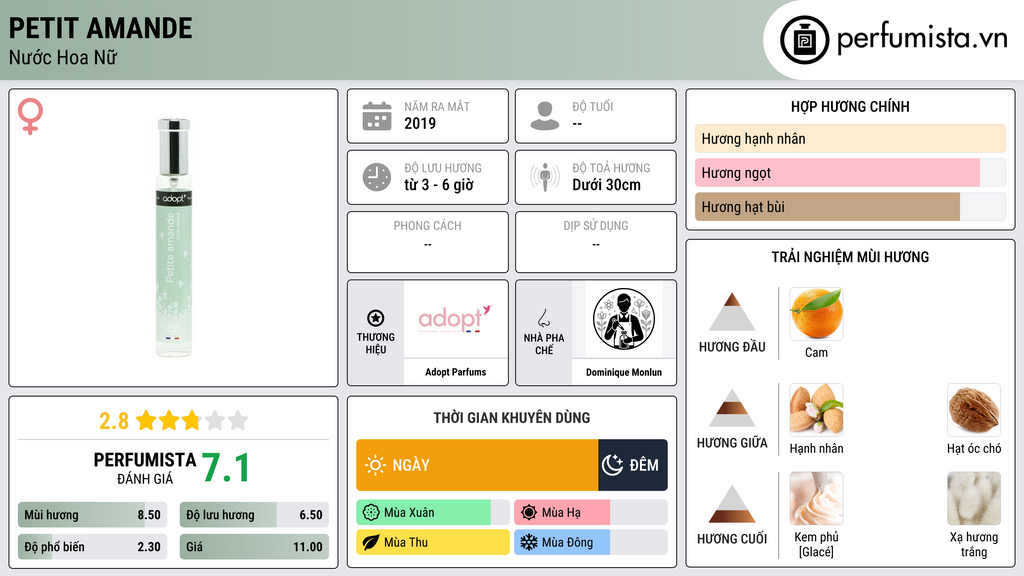Click the Cam orange note image
Screen dimensions: 1024x576
[x=816, y=313]
